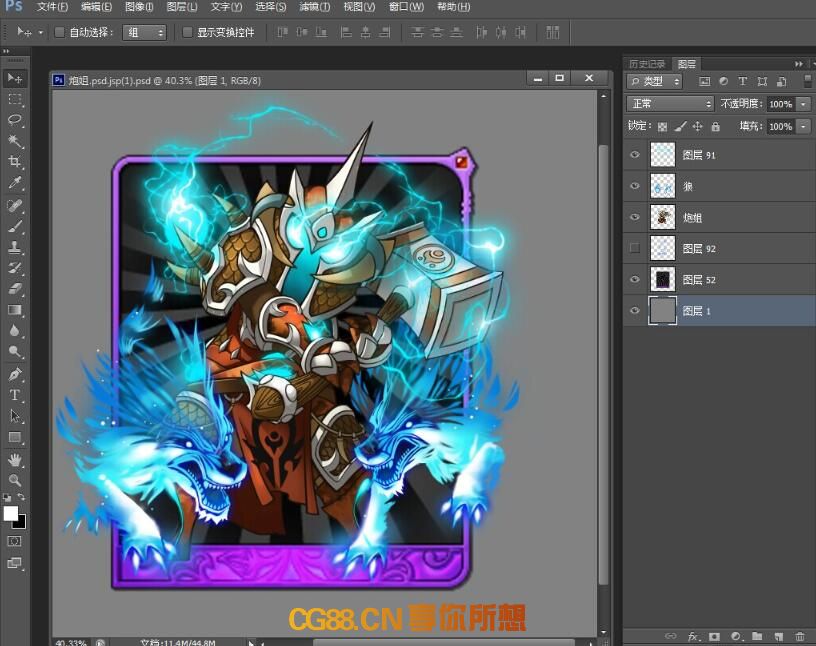Select the Blur tool
The height and width of the screenshot is (646, 816).
(x=15, y=331)
